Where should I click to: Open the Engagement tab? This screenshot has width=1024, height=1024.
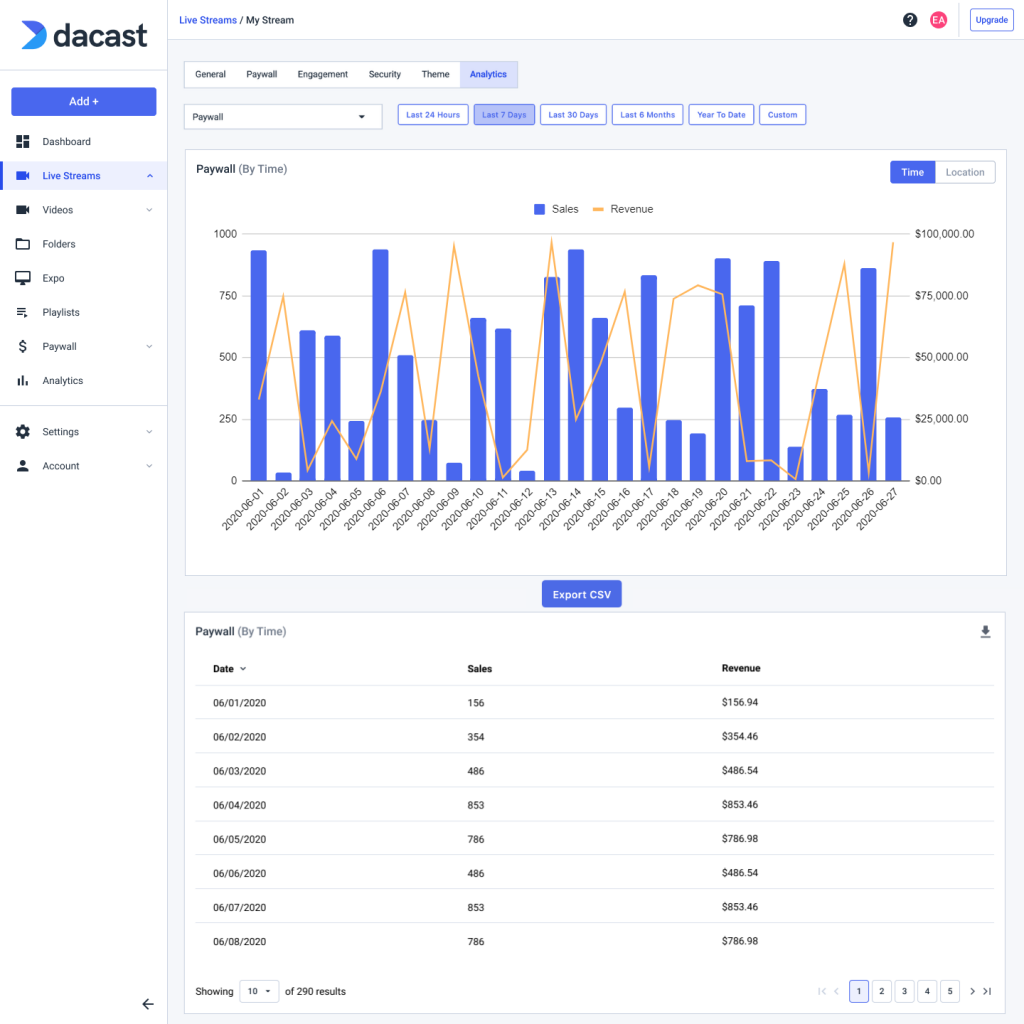pyautogui.click(x=322, y=74)
